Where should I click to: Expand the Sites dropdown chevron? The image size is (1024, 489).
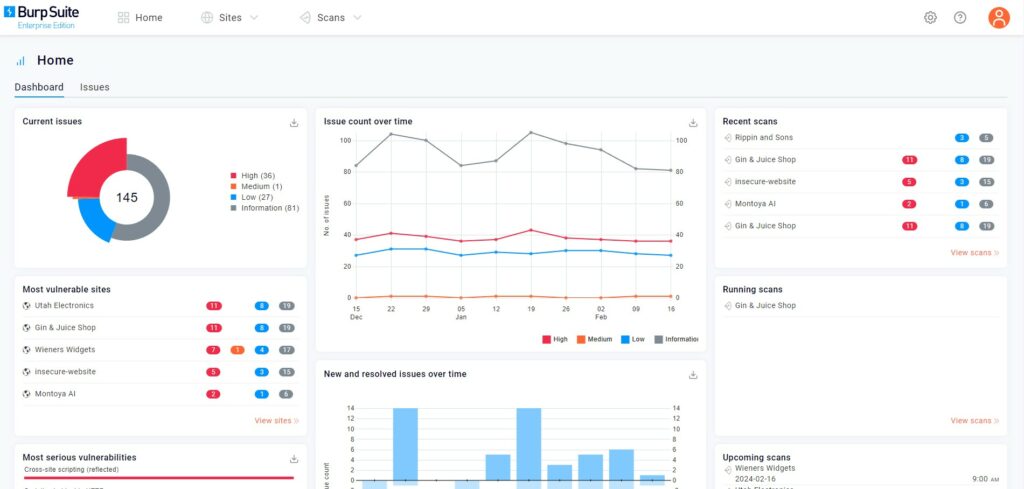254,18
